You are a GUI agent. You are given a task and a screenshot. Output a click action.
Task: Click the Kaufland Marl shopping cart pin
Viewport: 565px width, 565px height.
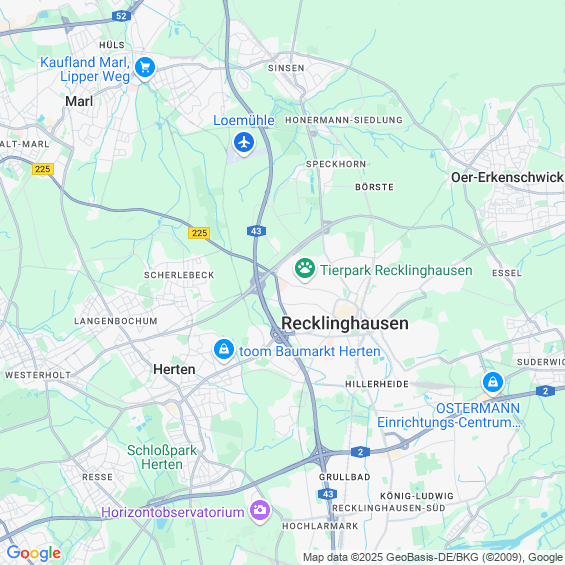145,68
